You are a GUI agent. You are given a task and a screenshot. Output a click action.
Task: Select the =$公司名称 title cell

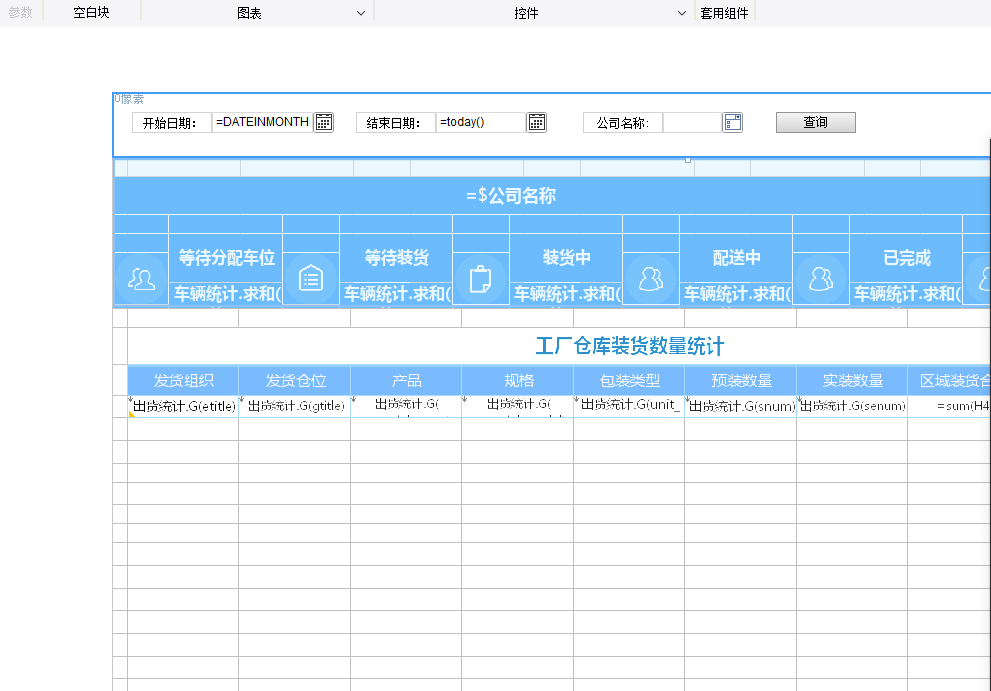(511, 196)
